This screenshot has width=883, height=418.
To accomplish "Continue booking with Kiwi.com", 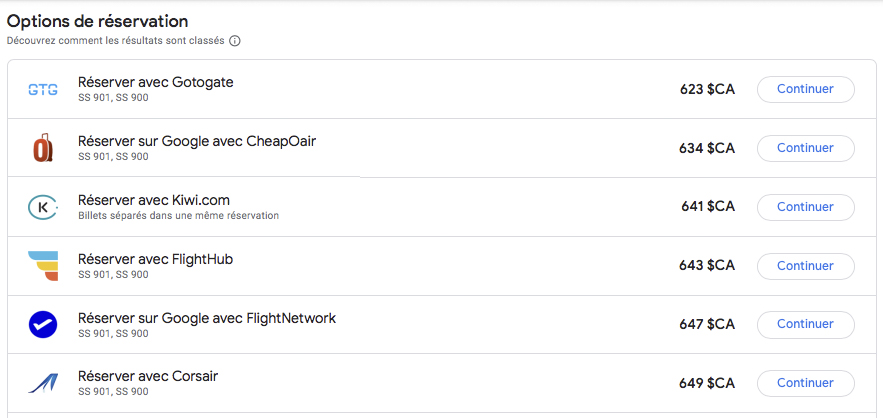I will coord(805,207).
